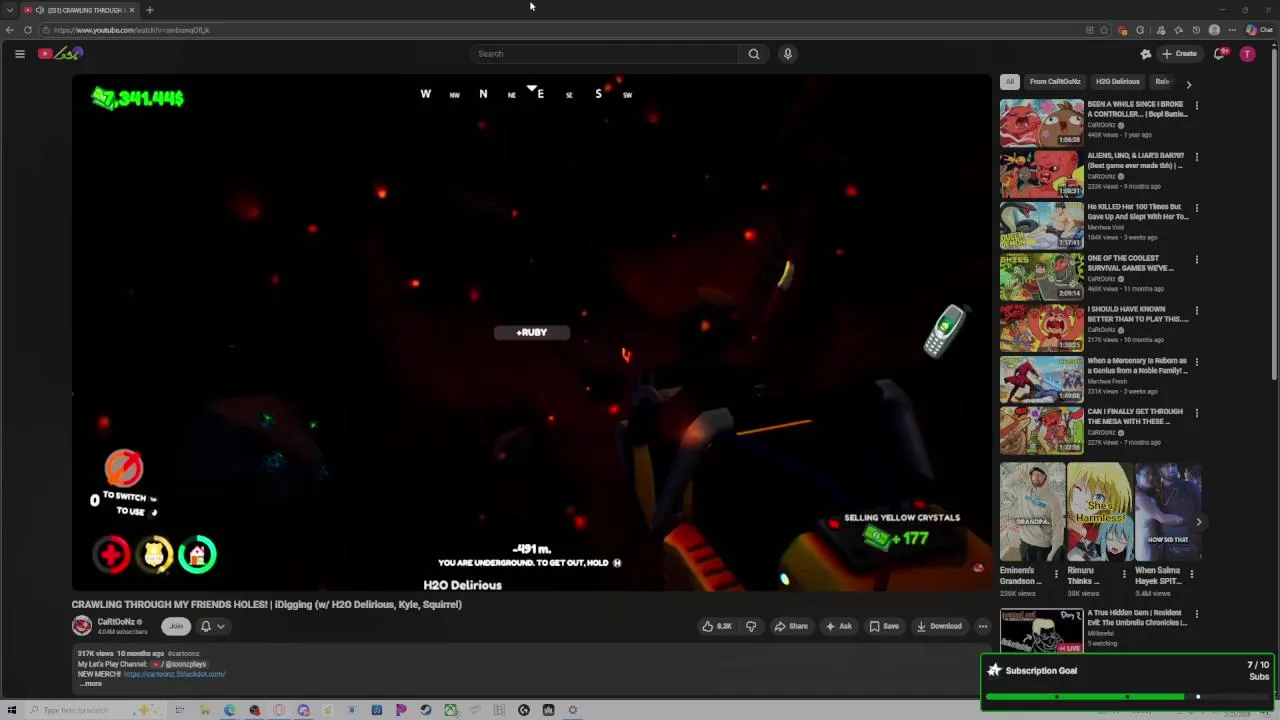Open the 'He KILLED Her 100 Times' title
Image resolution: width=1280 pixels, height=720 pixels.
(x=1138, y=212)
